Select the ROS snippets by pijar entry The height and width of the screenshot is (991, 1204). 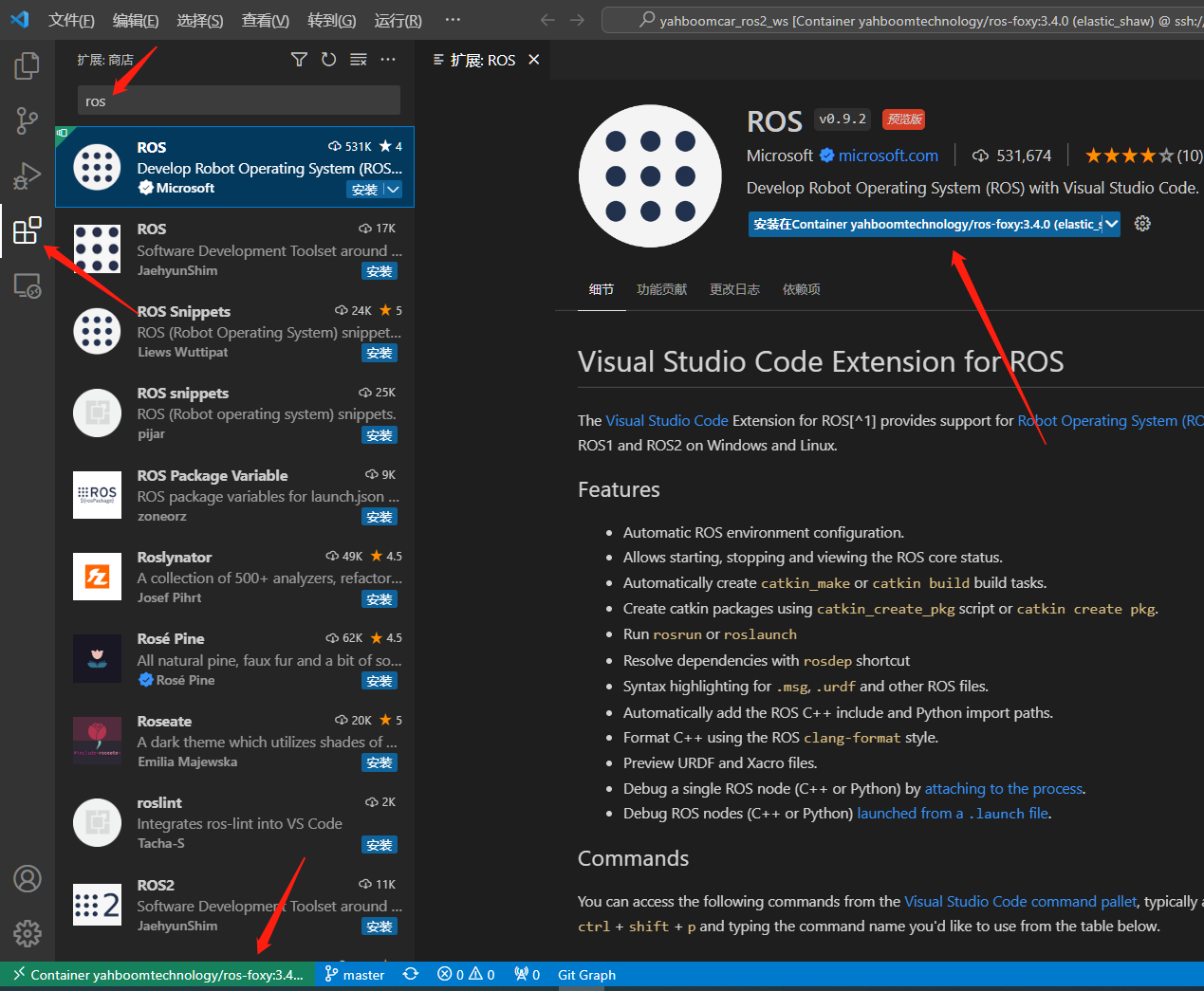point(235,413)
